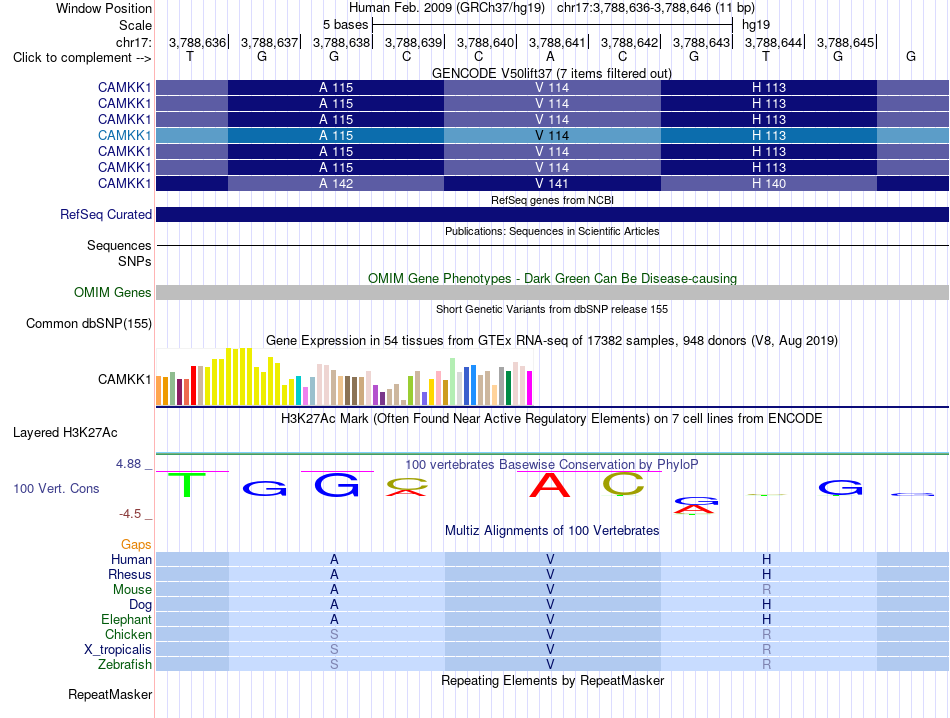Click the Mouse species label

pyautogui.click(x=132, y=590)
